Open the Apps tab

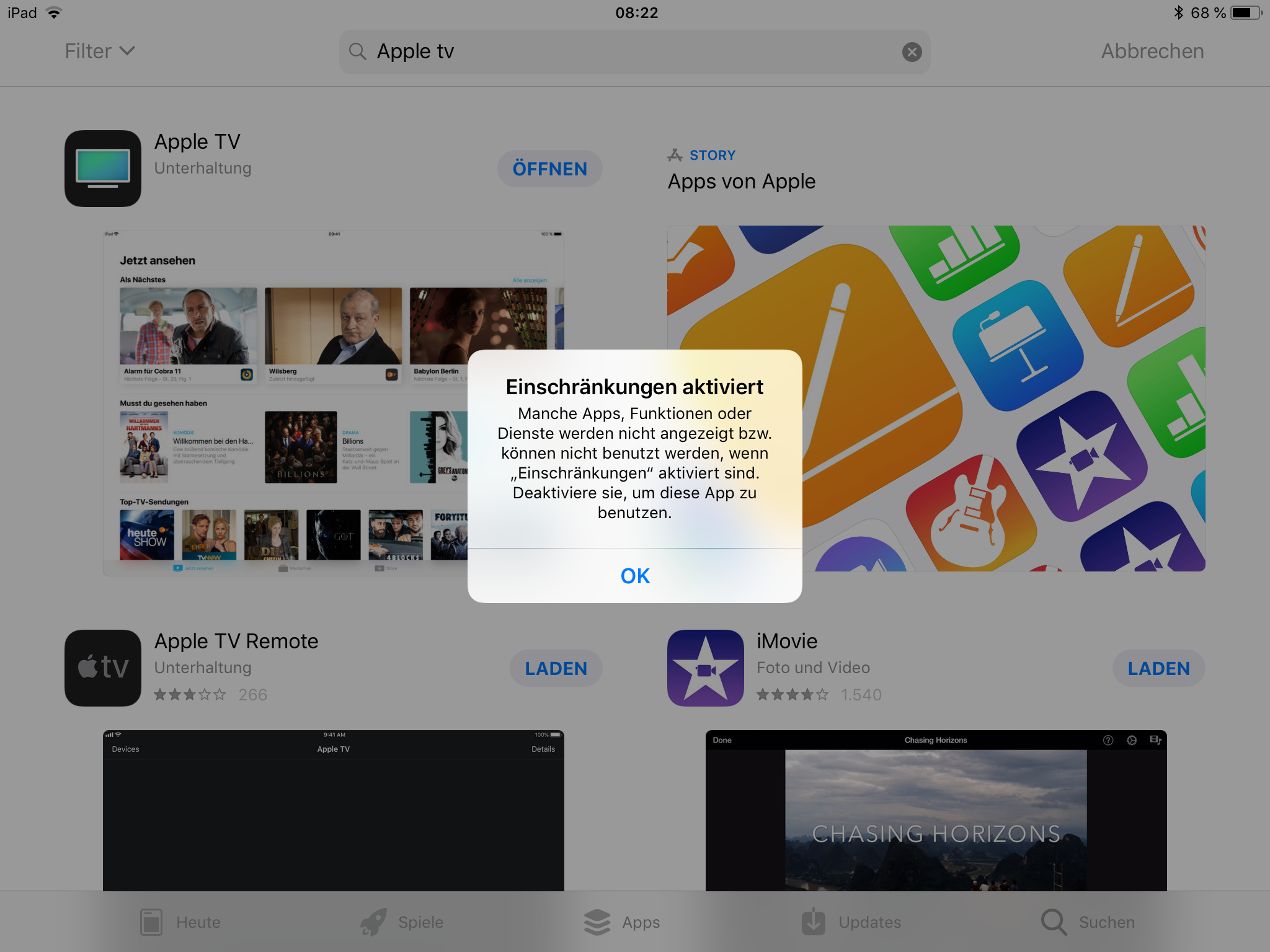(x=622, y=922)
